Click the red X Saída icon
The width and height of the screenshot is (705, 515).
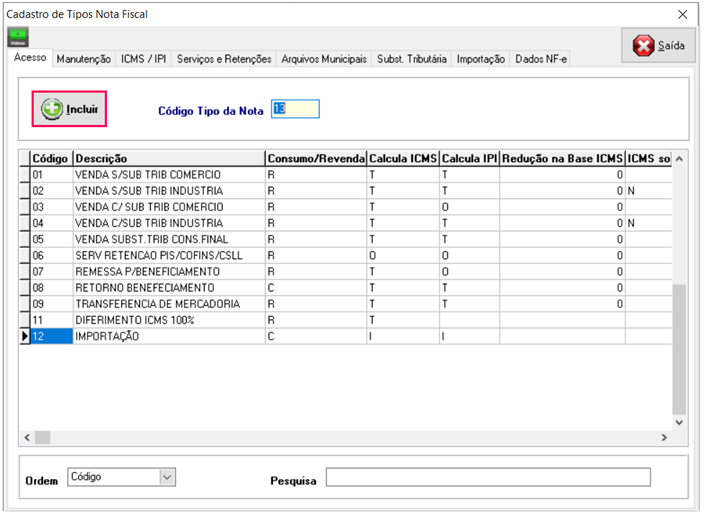pos(643,46)
